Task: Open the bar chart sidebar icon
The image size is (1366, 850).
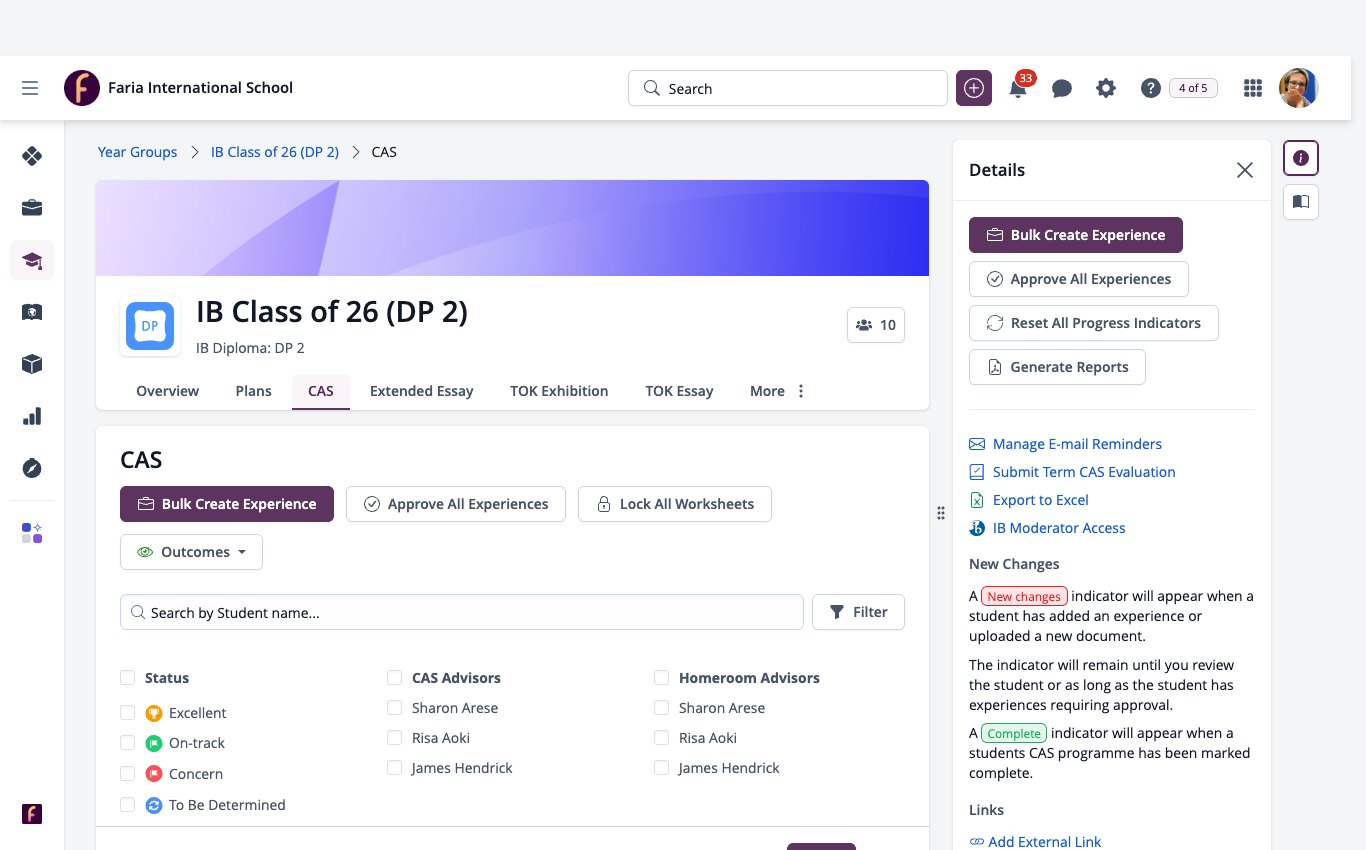Action: 32,416
